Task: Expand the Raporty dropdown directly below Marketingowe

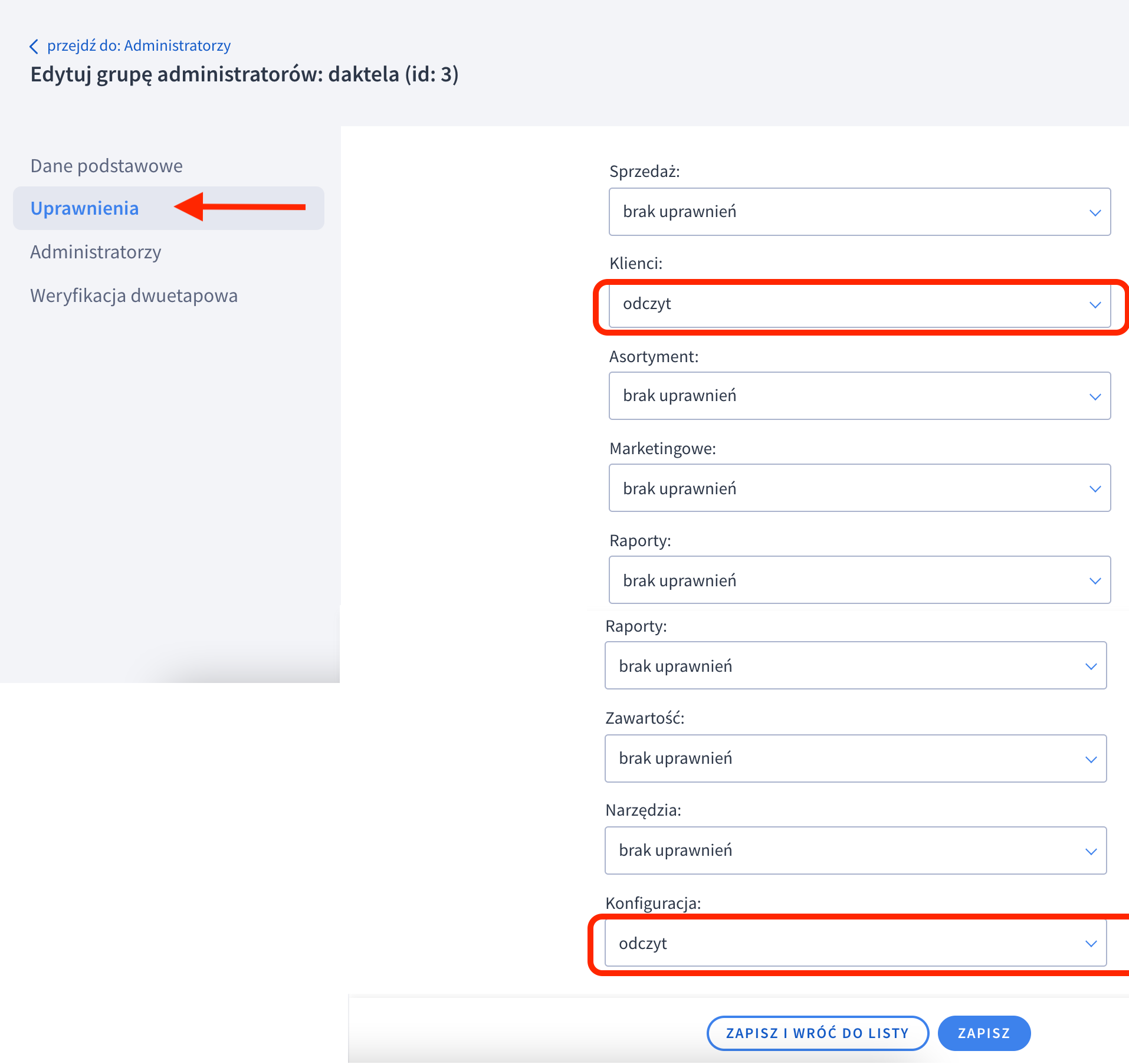Action: [x=859, y=580]
